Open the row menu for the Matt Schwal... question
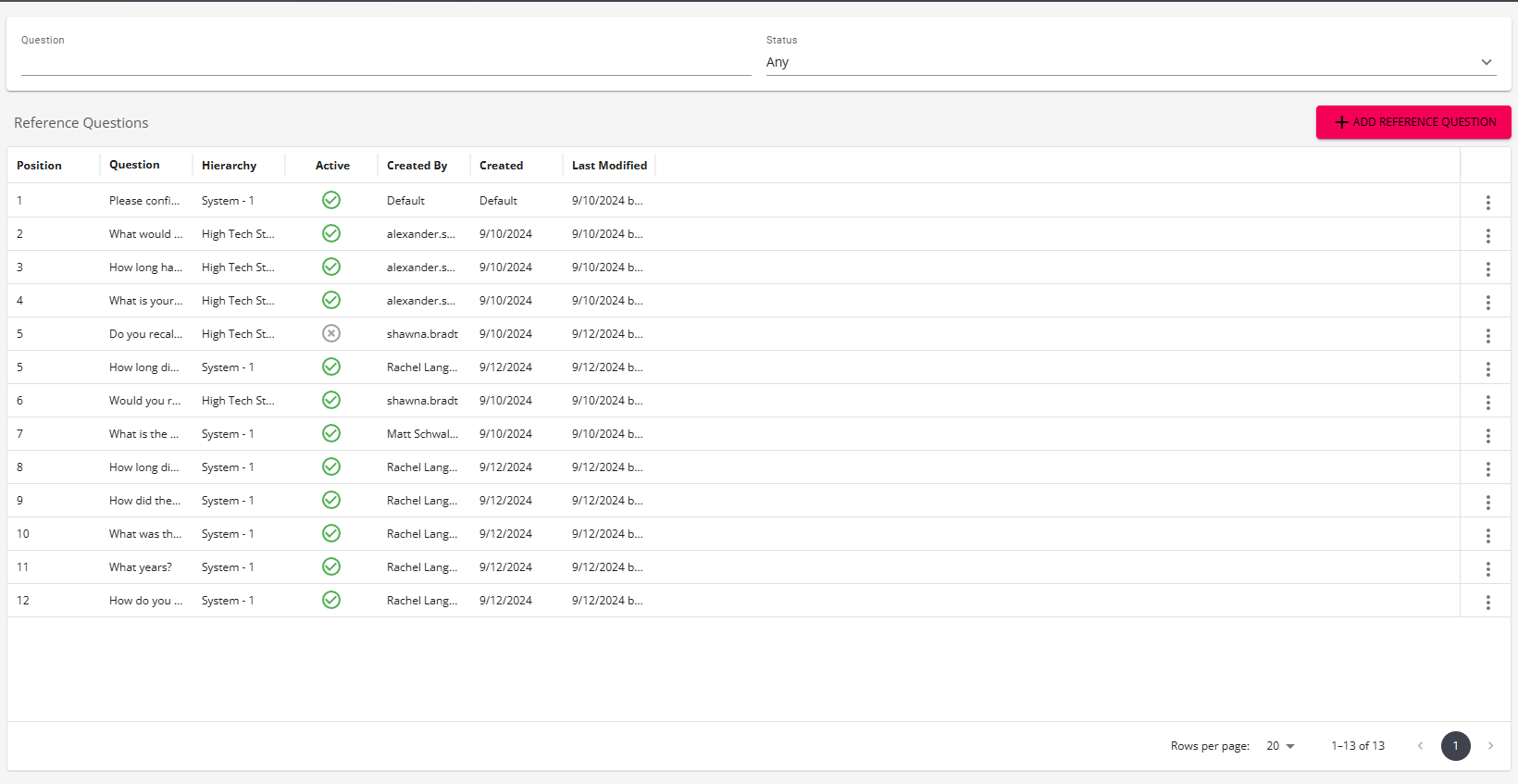 coord(1487,435)
